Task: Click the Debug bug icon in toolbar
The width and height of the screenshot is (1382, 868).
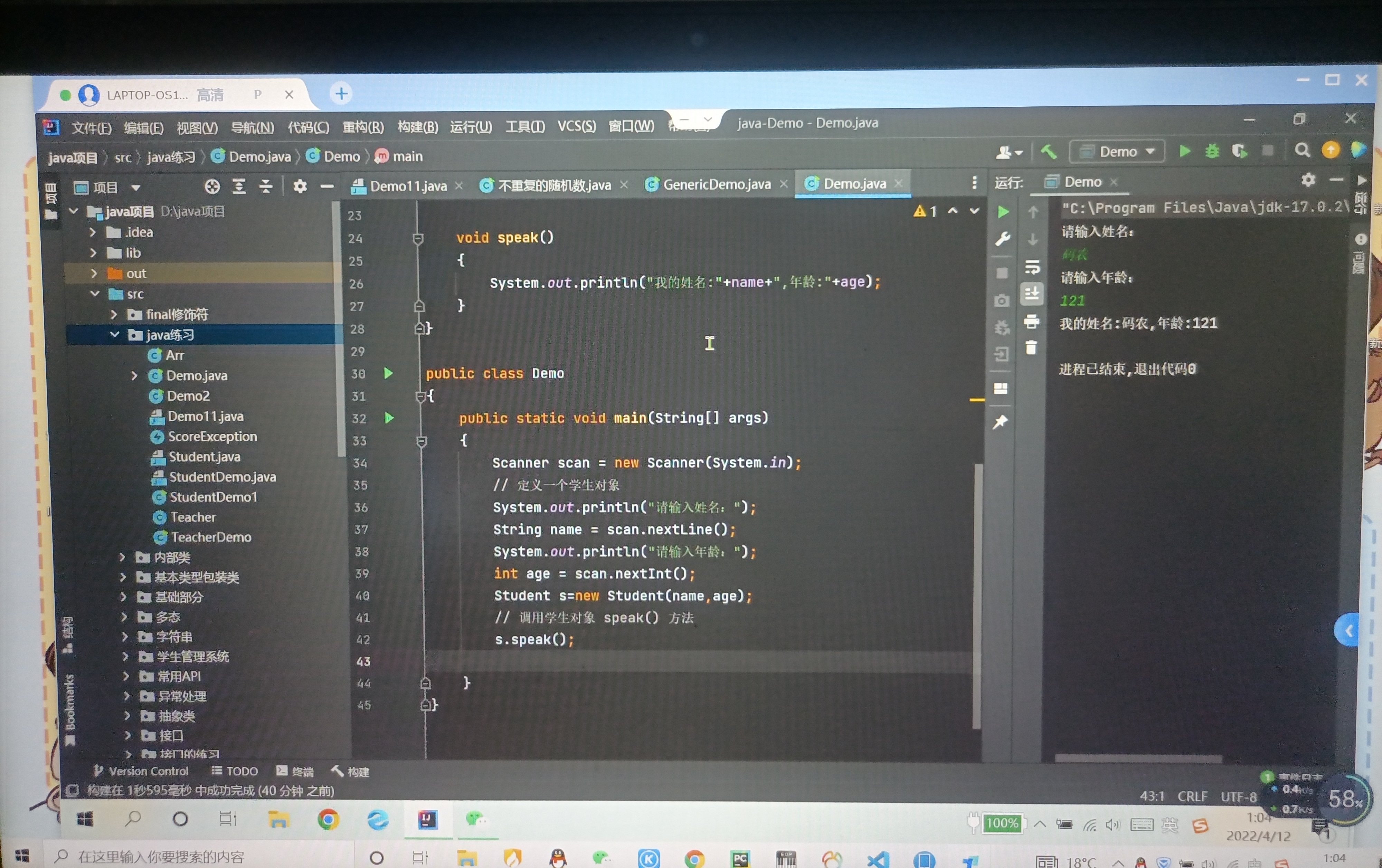Action: 1212,151
